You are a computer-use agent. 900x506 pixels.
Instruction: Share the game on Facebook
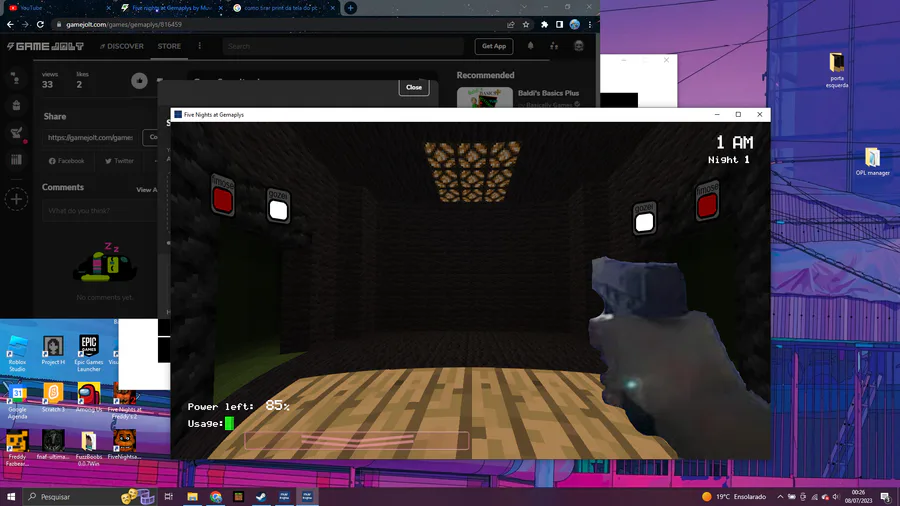pyautogui.click(x=67, y=161)
